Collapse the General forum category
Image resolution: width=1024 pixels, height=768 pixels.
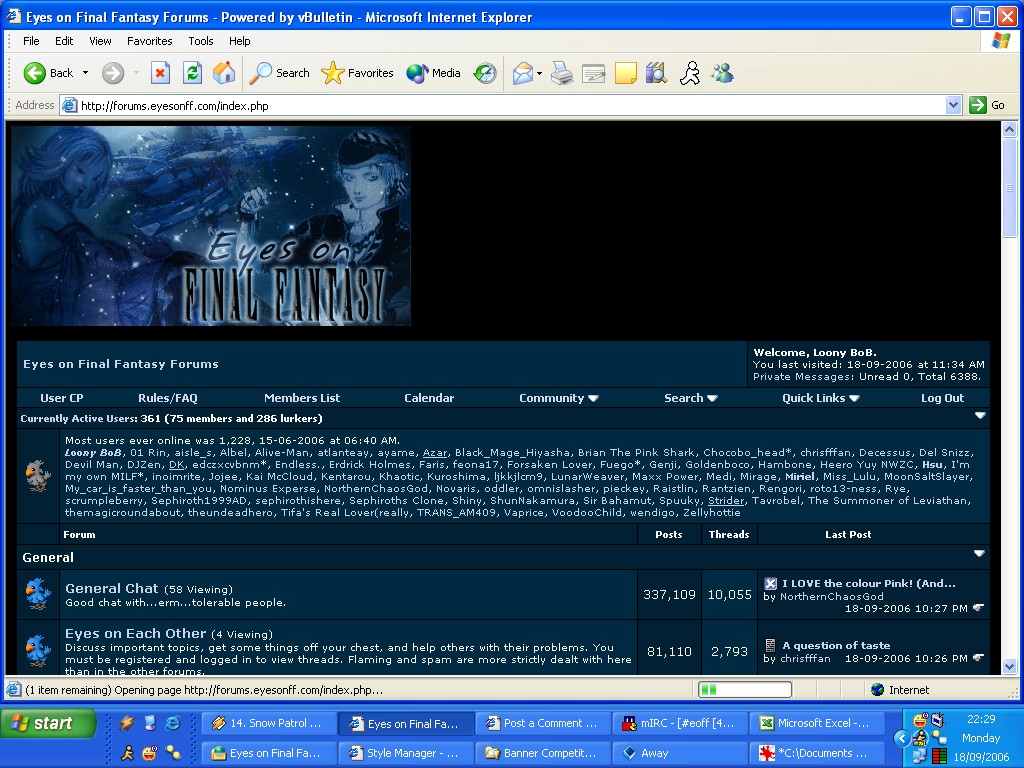pos(980,554)
